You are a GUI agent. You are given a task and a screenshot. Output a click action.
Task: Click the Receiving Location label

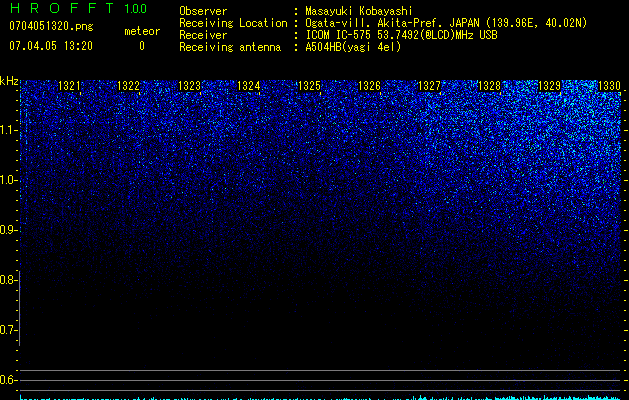pos(233,23)
